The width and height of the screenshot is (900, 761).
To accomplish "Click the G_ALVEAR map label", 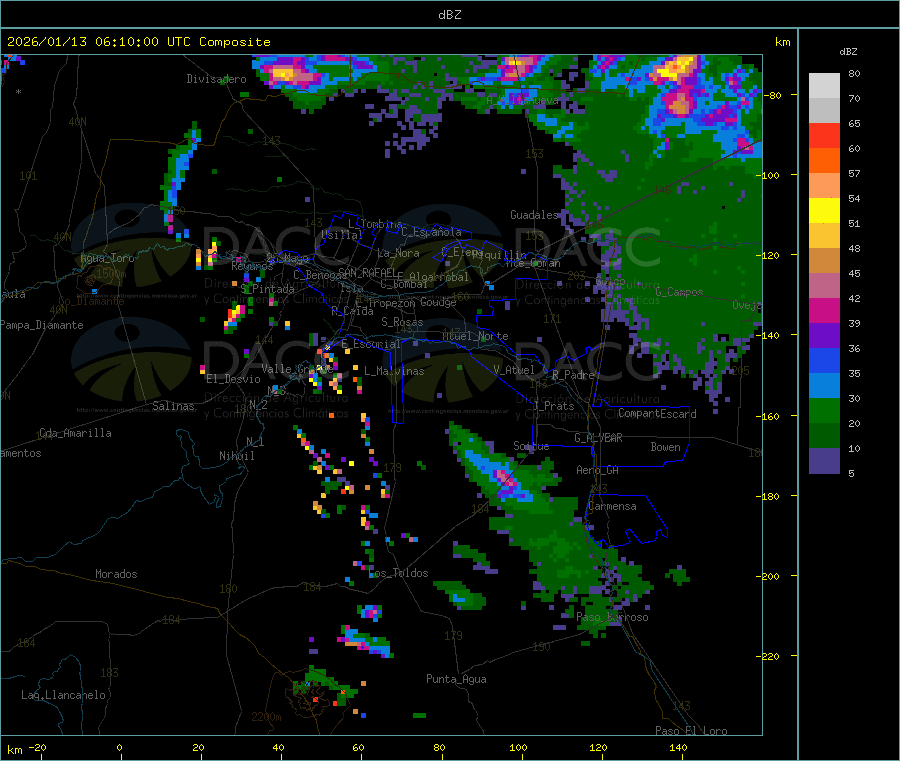I will click(x=598, y=438).
